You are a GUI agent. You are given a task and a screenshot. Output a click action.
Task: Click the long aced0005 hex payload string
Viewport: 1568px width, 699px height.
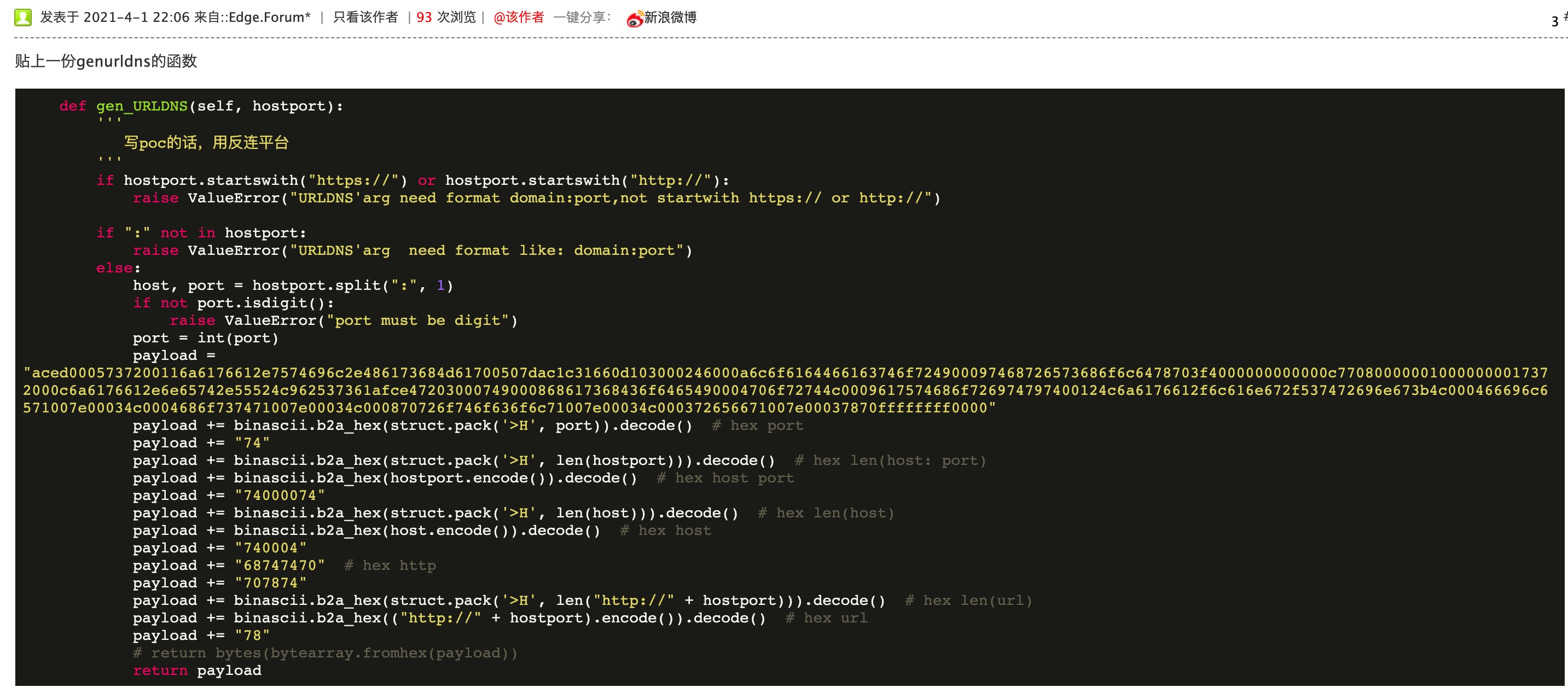(784, 390)
